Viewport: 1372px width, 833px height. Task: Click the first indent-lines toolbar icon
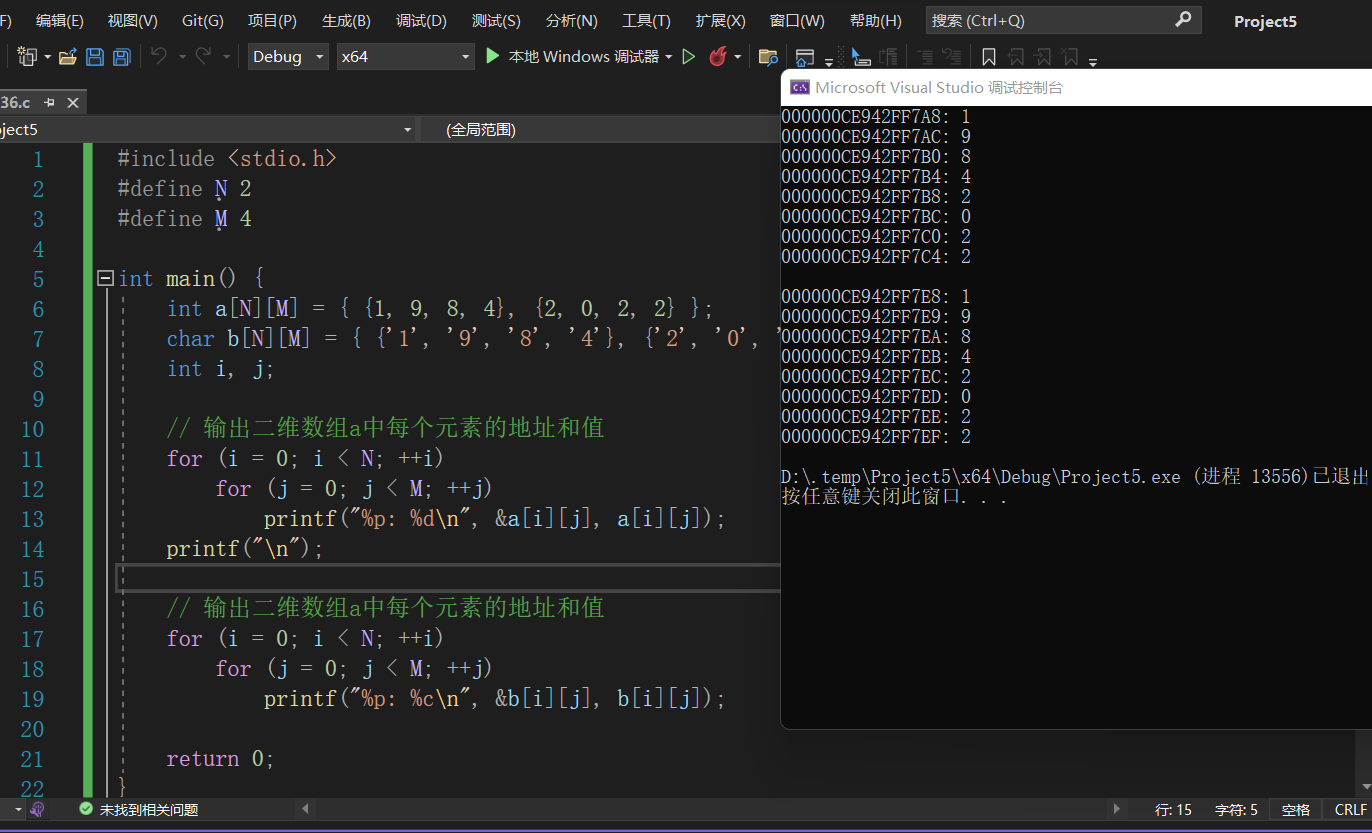(x=925, y=57)
